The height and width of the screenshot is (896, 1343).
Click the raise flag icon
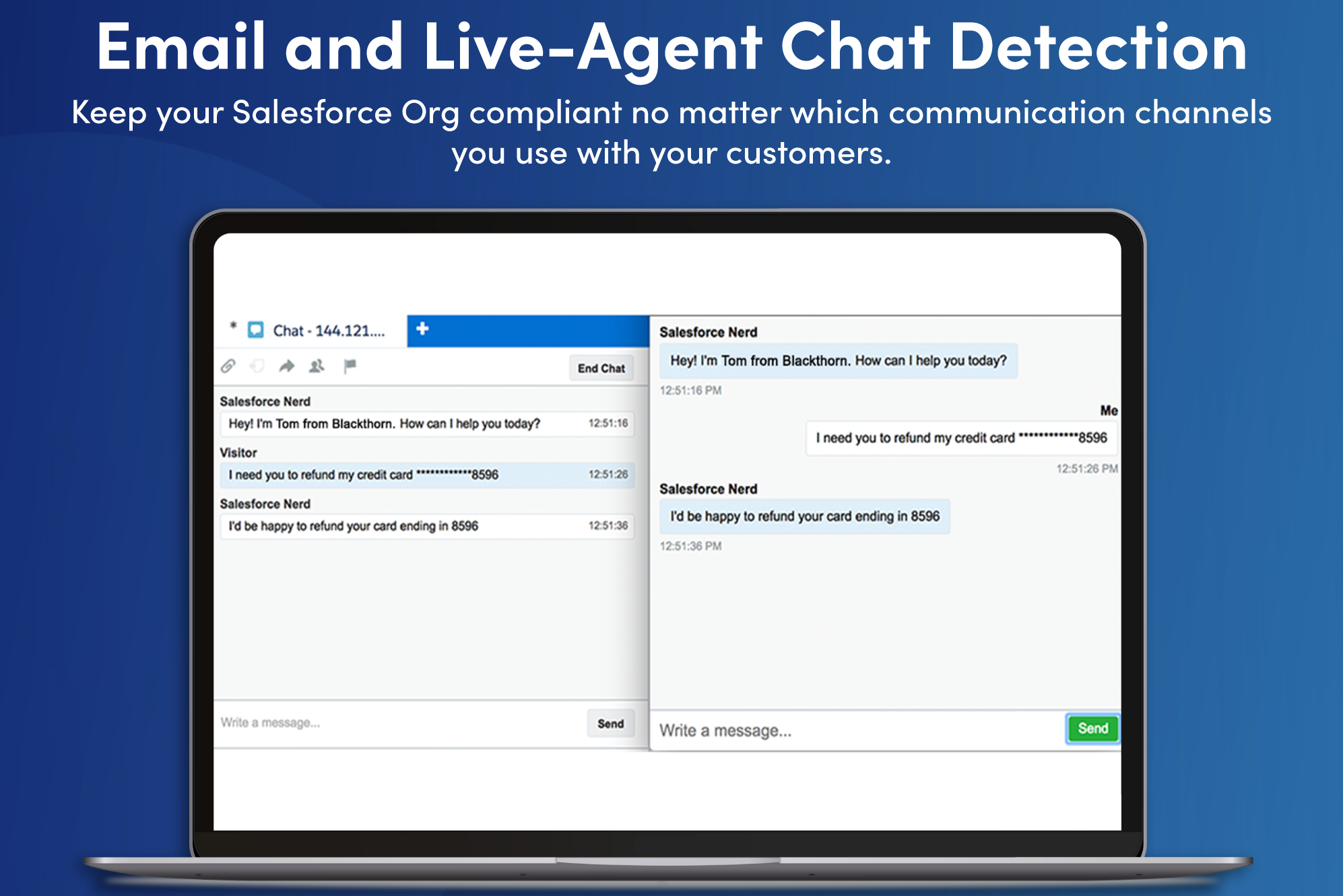350,366
